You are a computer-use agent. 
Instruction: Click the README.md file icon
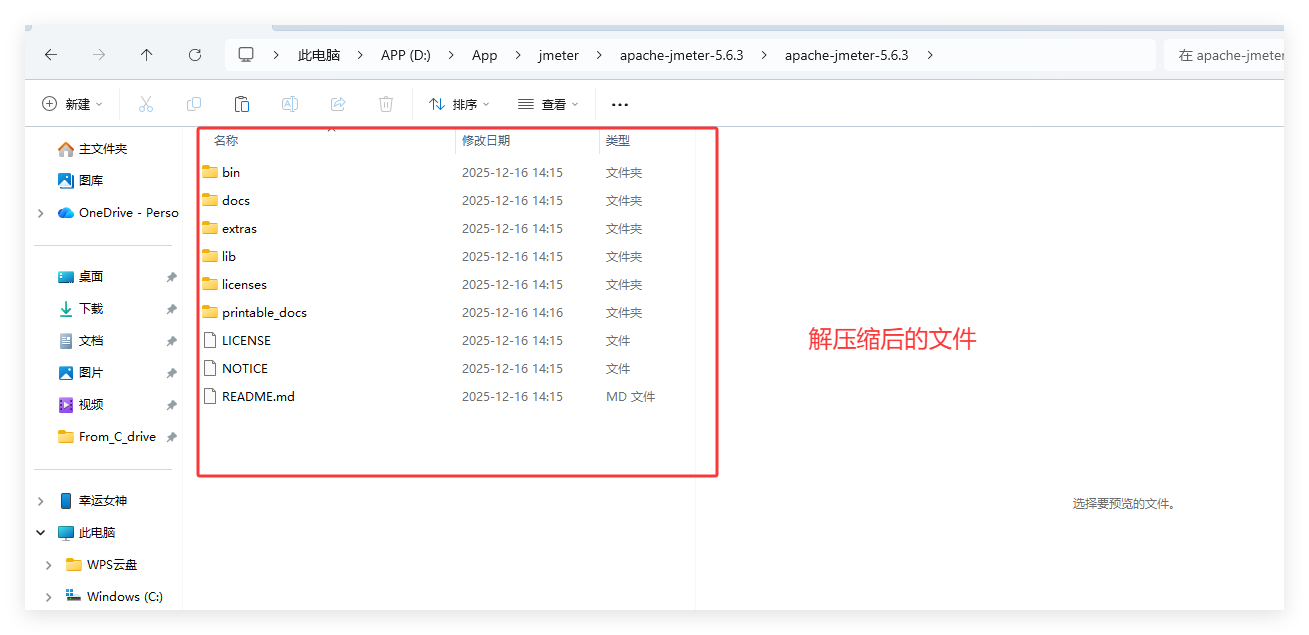(x=210, y=396)
